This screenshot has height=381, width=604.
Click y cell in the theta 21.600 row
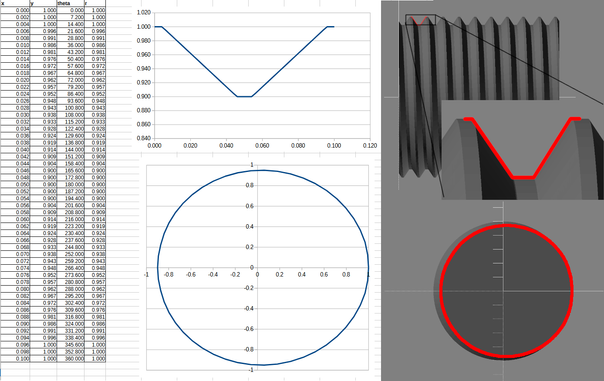44,31
